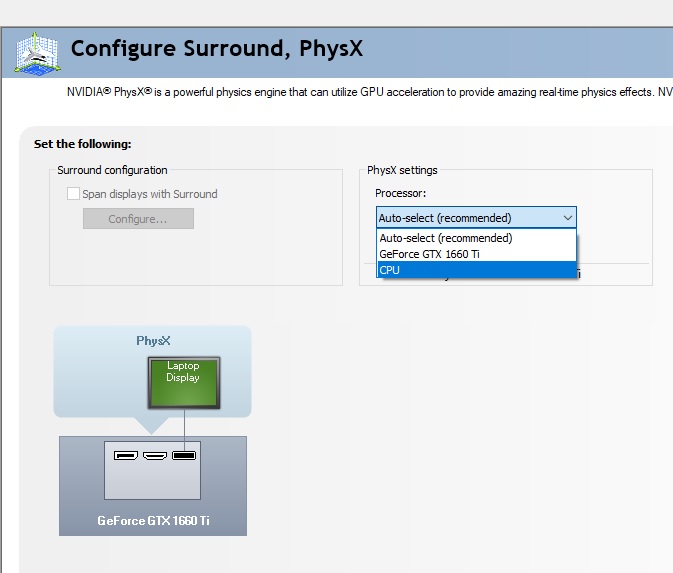The height and width of the screenshot is (573, 673).
Task: Select CPU in the Processor dropdown list
Action: (476, 270)
